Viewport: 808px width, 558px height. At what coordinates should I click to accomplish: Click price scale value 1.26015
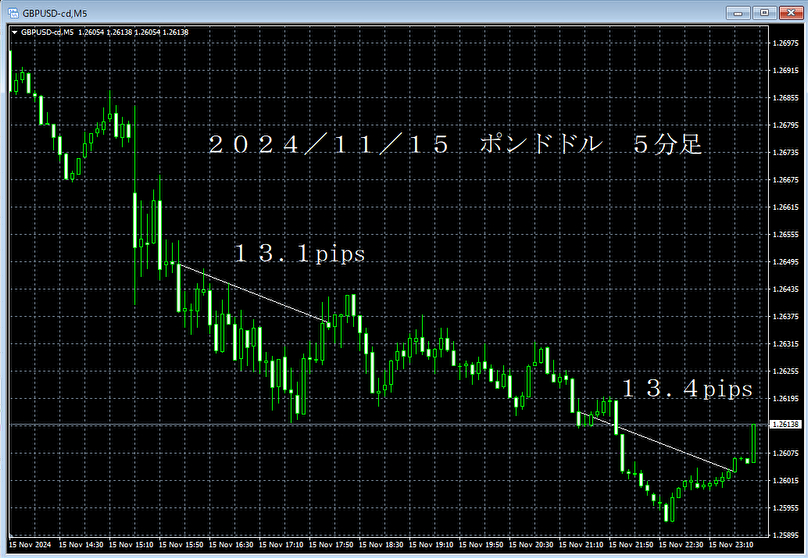click(786, 481)
